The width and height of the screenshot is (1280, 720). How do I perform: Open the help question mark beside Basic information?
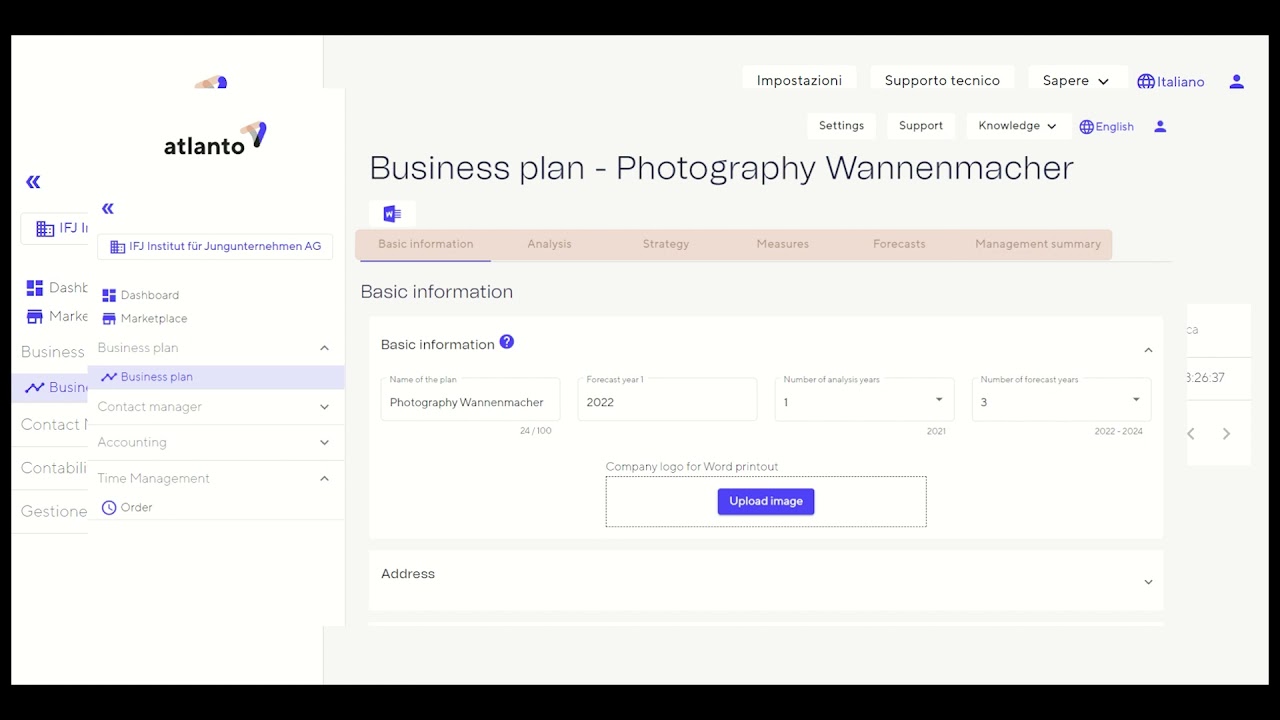pos(507,341)
